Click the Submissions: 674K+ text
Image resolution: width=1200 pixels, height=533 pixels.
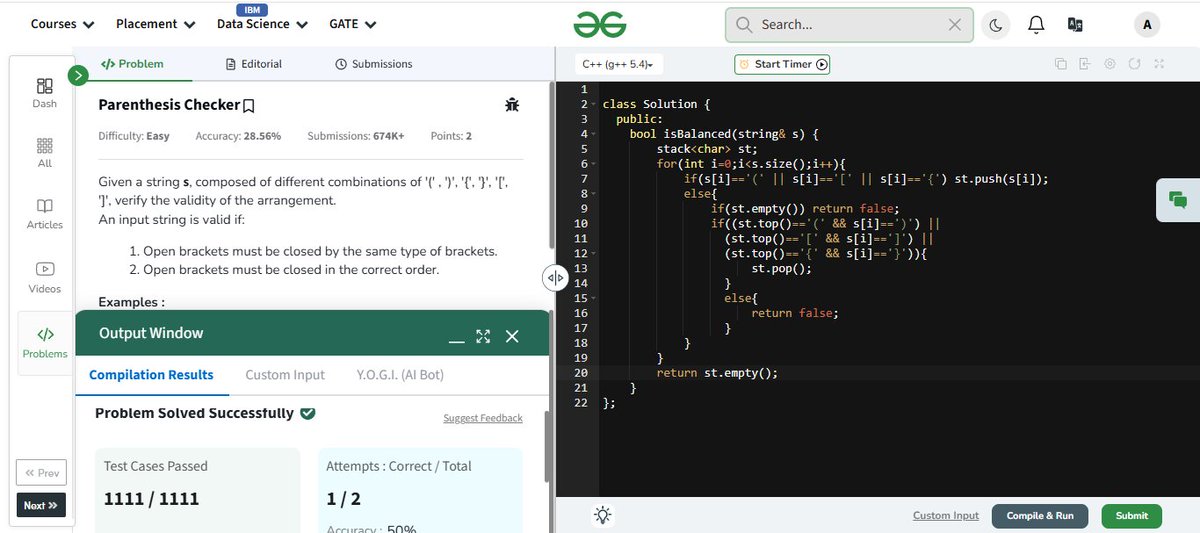click(356, 136)
